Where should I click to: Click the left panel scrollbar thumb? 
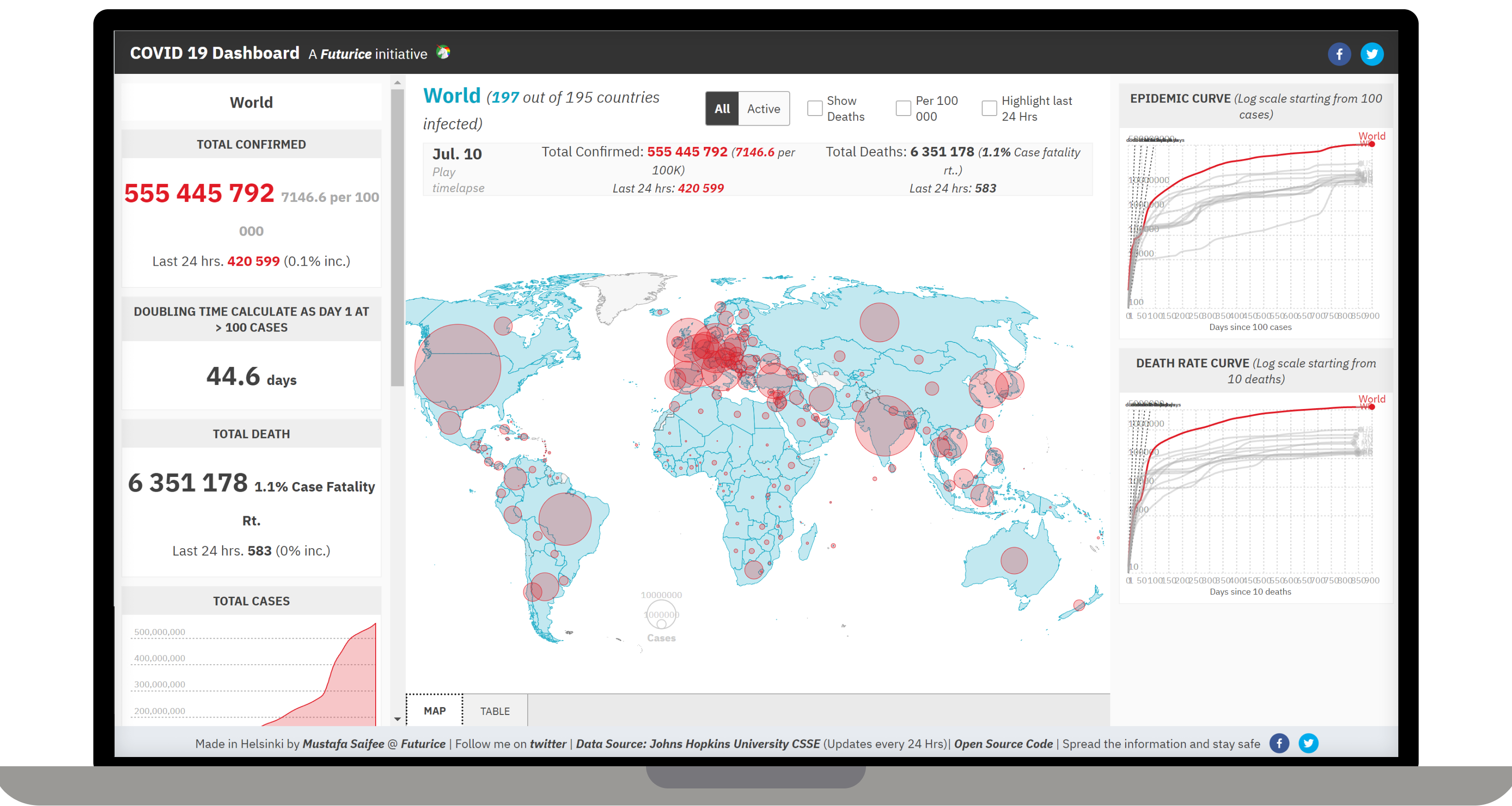tap(397, 237)
